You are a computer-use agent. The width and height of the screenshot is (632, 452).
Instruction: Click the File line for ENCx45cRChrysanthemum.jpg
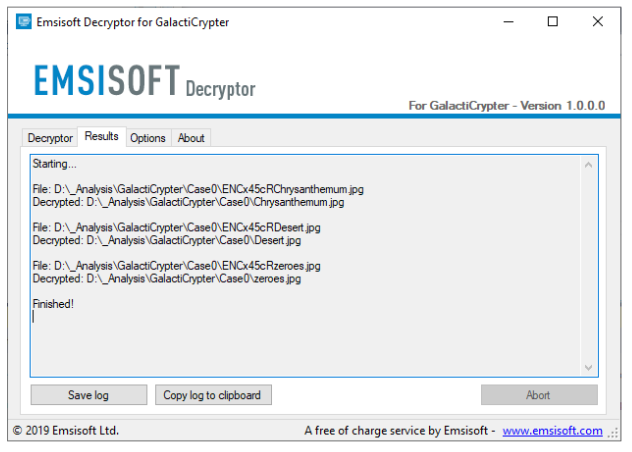[x=198, y=189]
